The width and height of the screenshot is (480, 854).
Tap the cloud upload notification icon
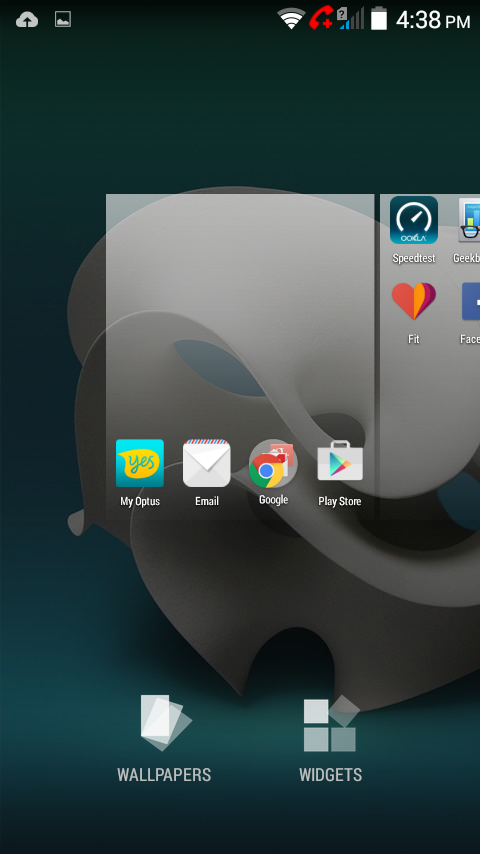[27, 20]
